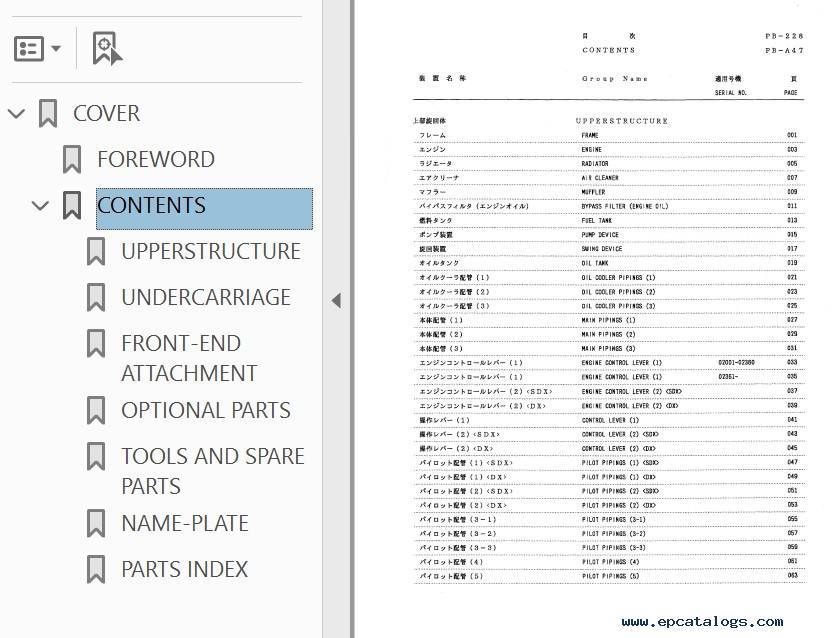Open the TOOLS AND SPARE PARTS bookmark

(213, 471)
